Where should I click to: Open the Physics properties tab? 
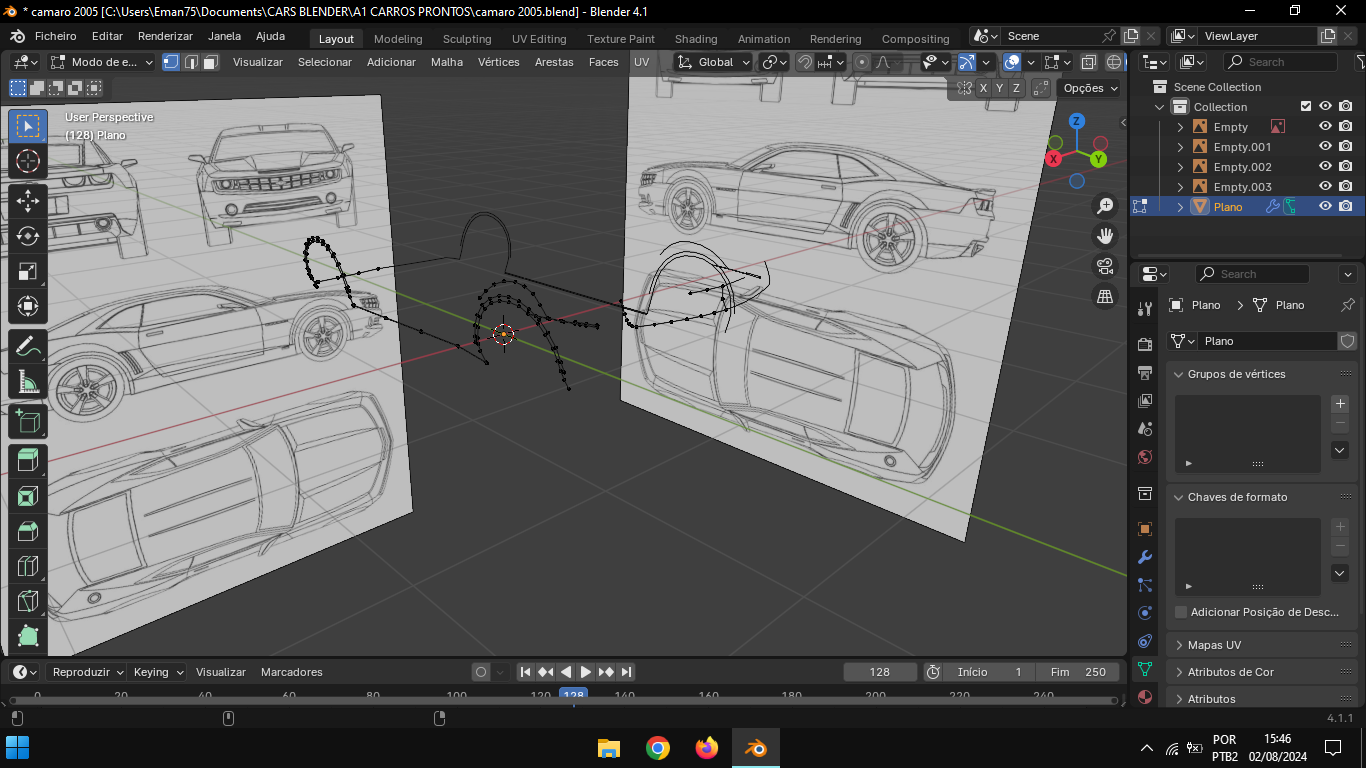point(1145,613)
